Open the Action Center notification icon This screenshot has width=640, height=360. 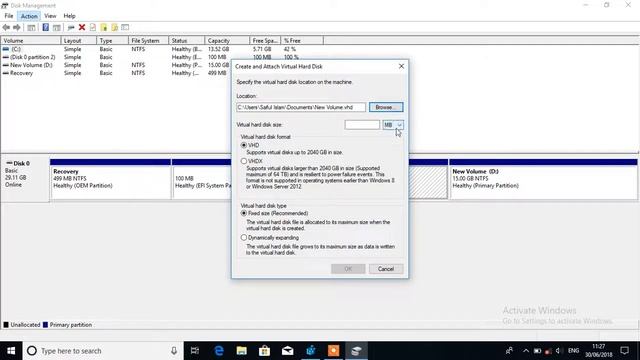(624, 351)
